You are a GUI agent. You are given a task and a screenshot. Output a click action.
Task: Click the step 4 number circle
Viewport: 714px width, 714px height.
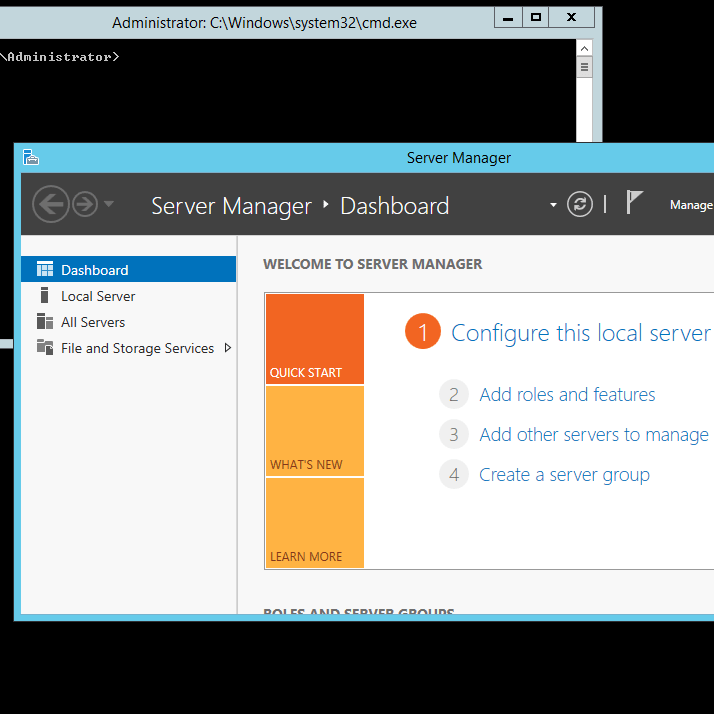[x=454, y=474]
